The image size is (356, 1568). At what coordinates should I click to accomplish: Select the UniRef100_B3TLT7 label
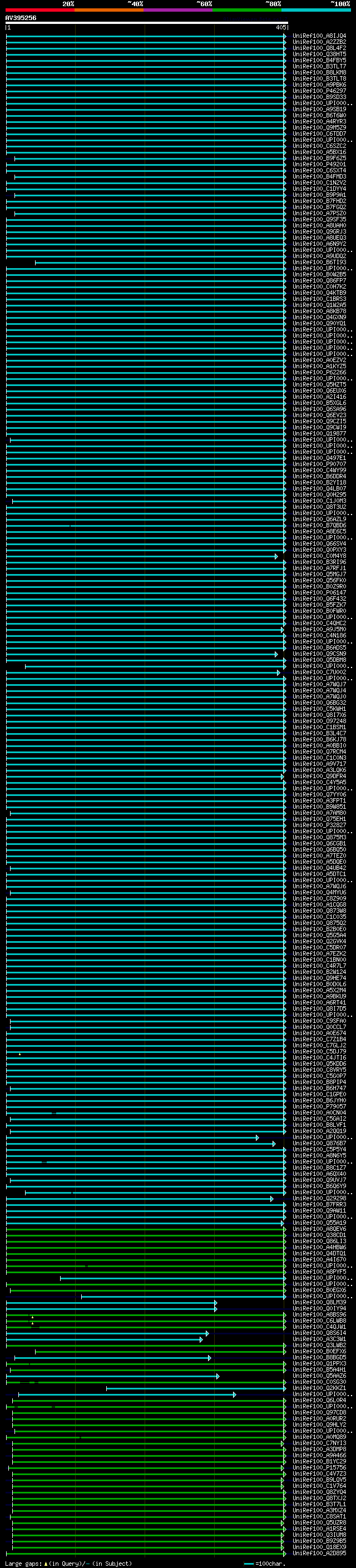click(319, 66)
